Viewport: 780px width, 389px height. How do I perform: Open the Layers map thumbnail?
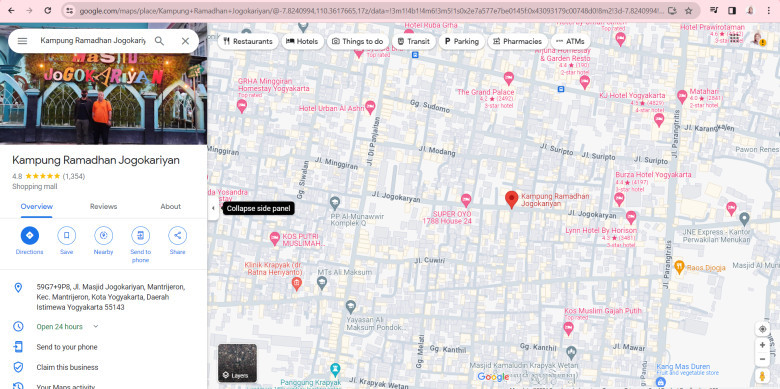pos(237,363)
